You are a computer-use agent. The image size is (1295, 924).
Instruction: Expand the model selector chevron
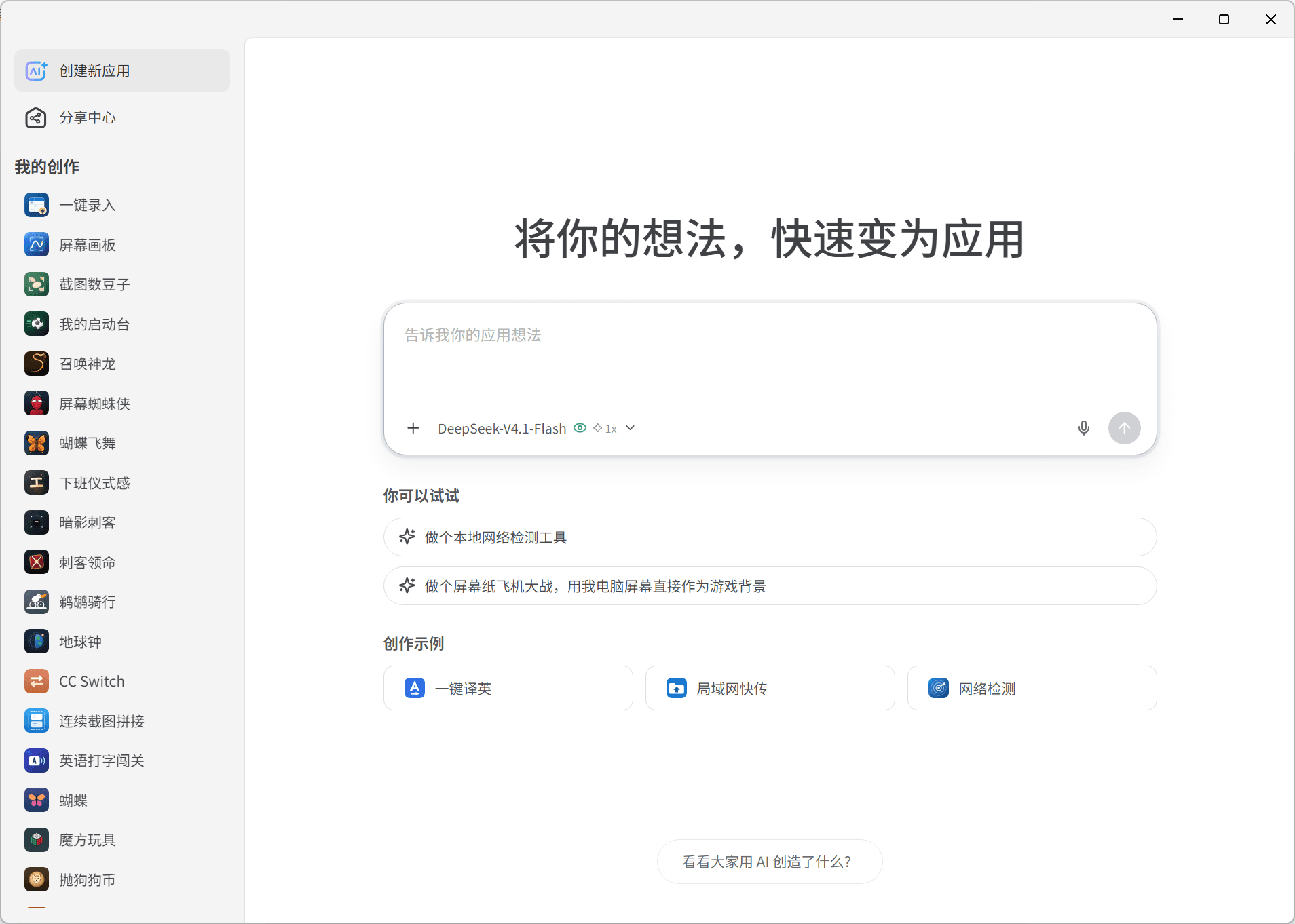pyautogui.click(x=631, y=428)
